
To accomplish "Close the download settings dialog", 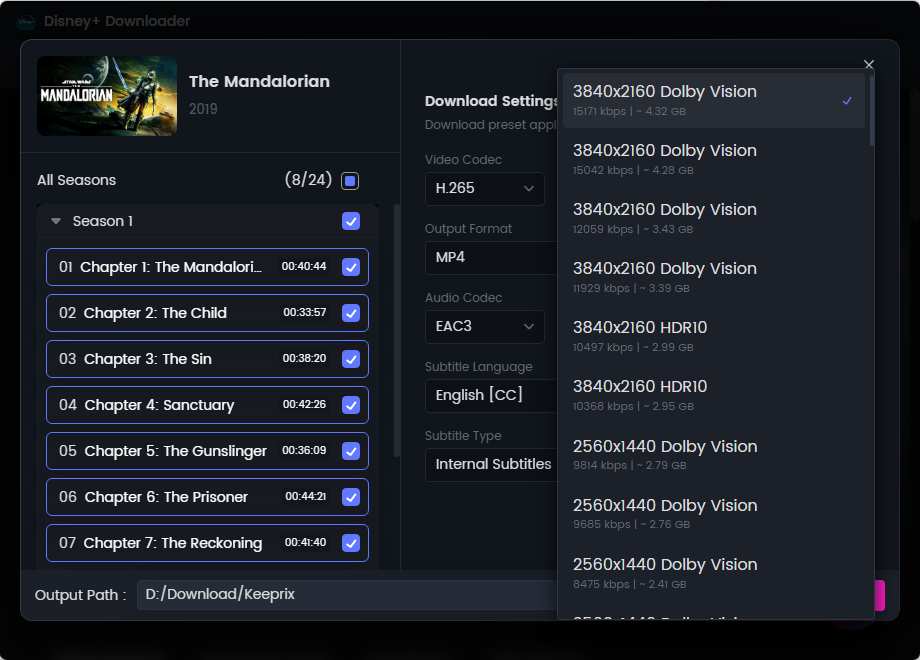I will 869,65.
